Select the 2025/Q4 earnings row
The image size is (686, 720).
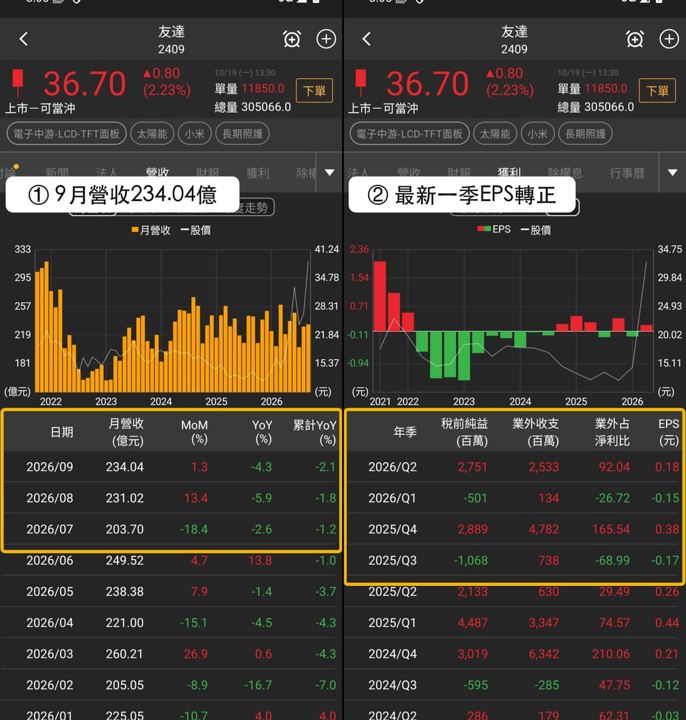(514, 529)
